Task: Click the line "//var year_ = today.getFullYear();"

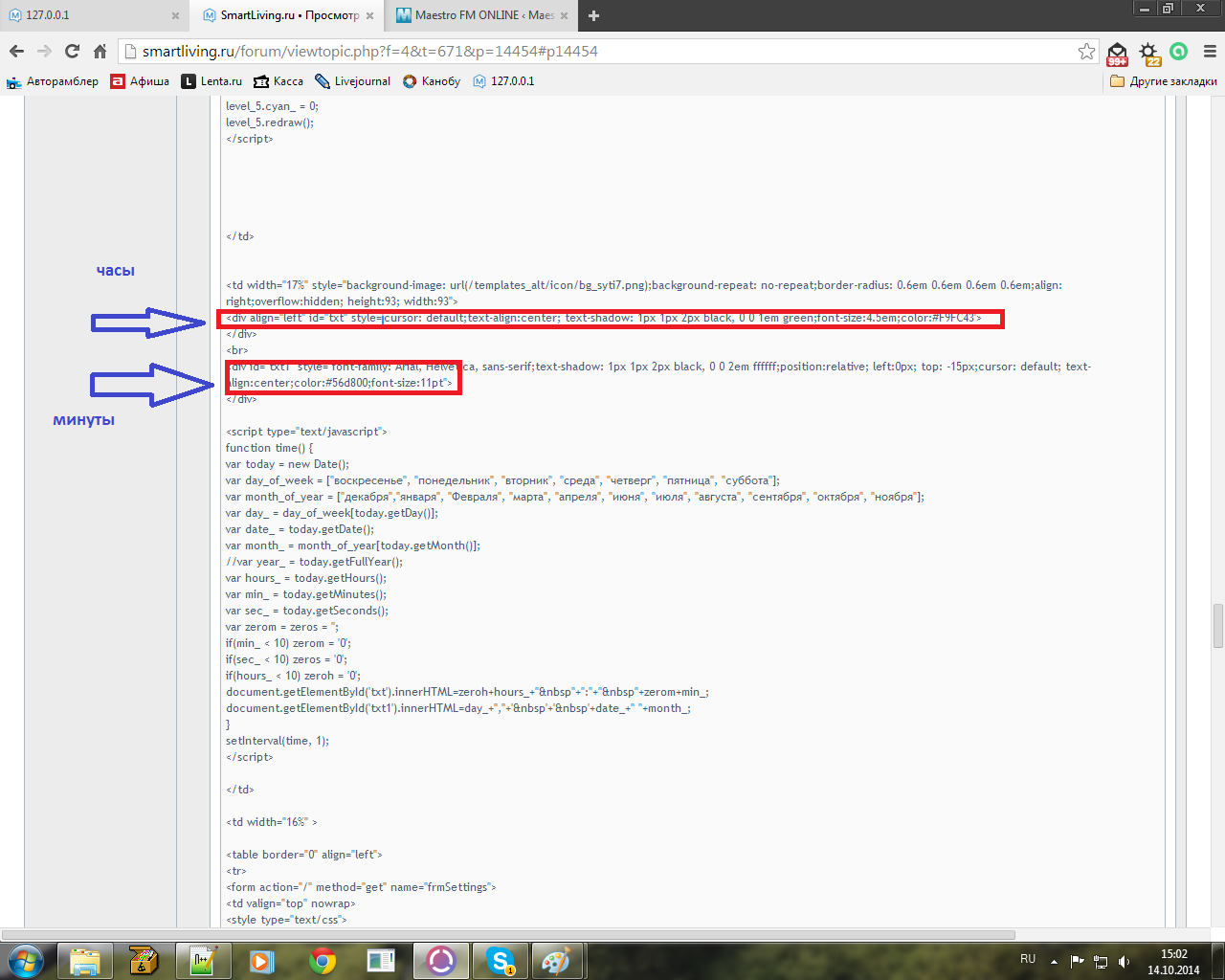Action: (315, 562)
